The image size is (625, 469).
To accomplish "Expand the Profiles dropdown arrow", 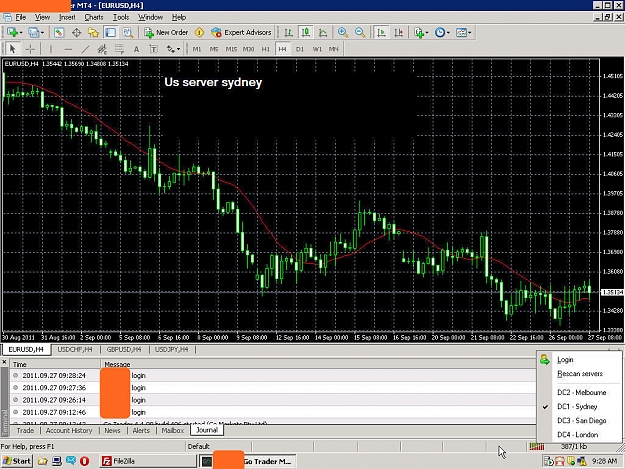I will pos(42,33).
